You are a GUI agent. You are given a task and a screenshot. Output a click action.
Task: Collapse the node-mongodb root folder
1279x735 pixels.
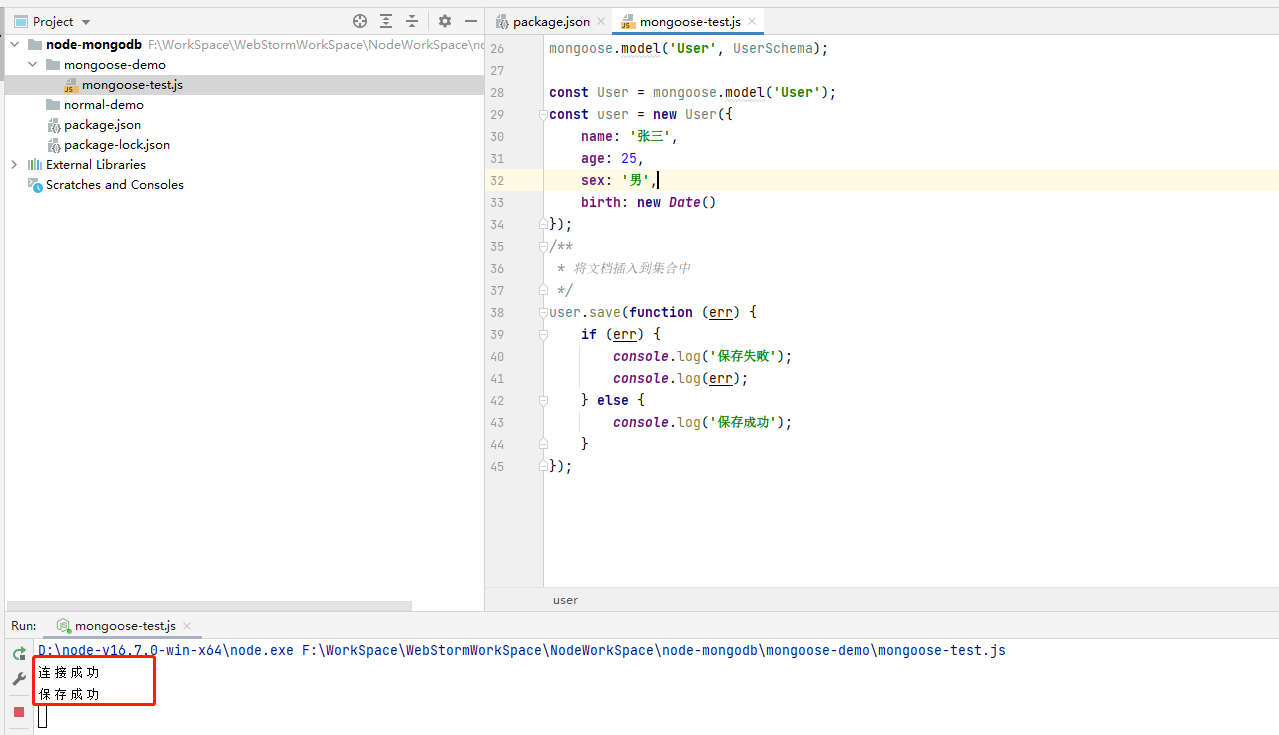(14, 45)
